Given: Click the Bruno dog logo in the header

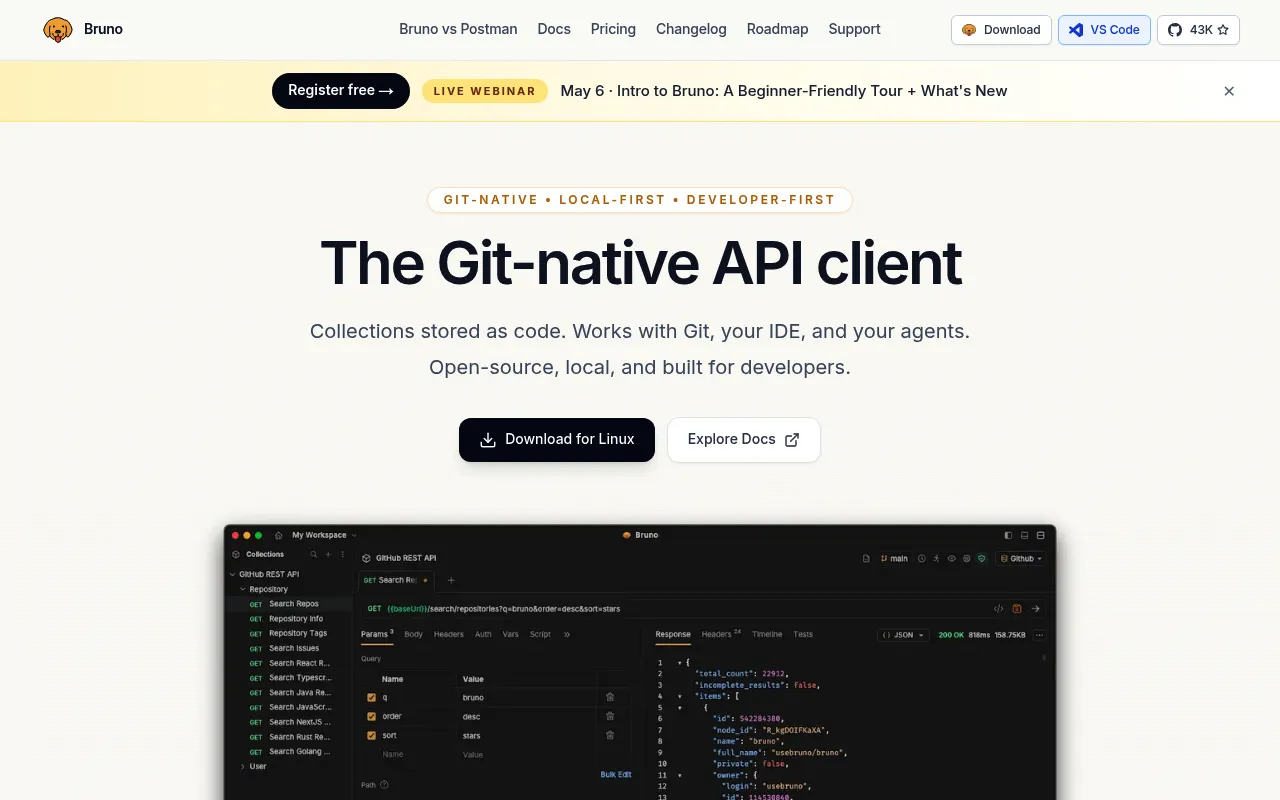Looking at the screenshot, I should tap(58, 30).
